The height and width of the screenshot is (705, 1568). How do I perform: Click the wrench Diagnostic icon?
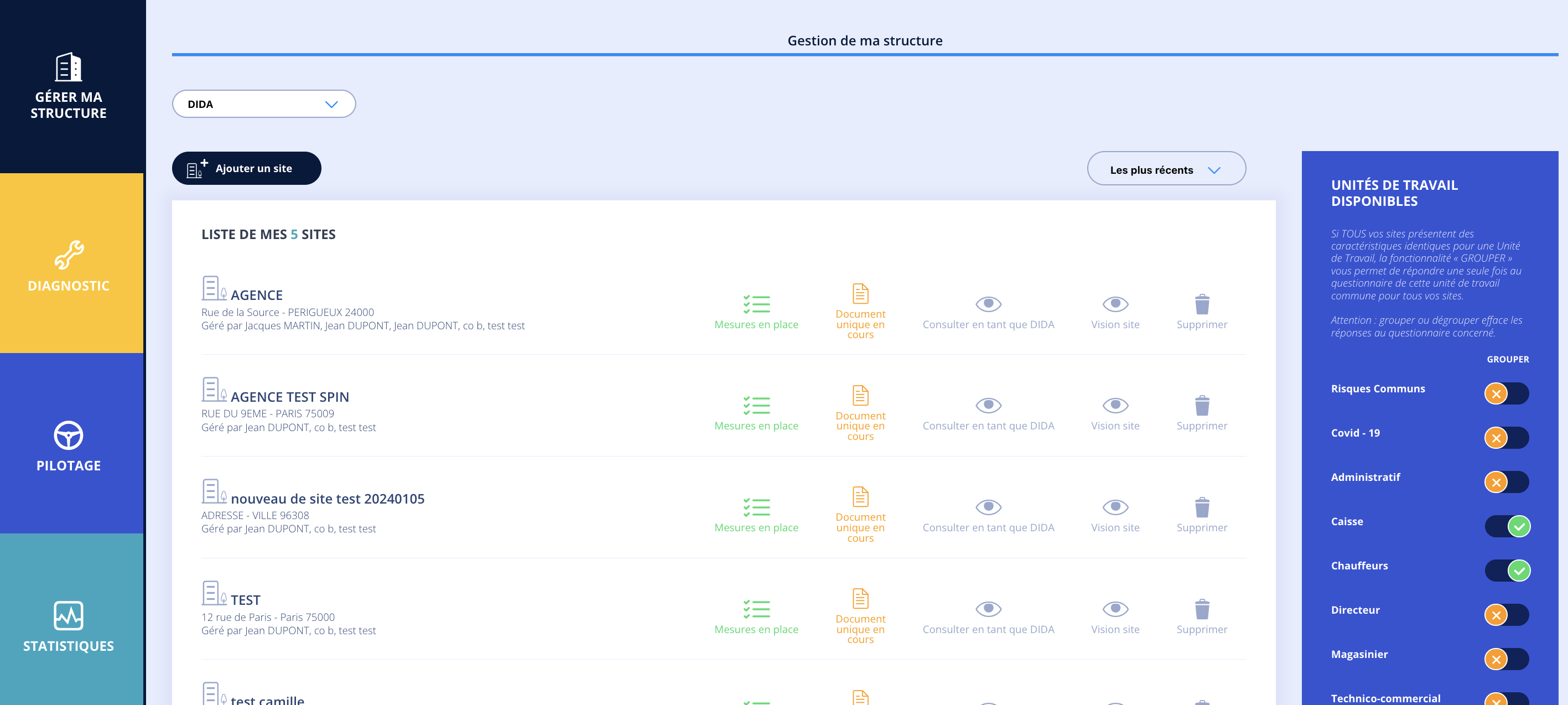(69, 254)
